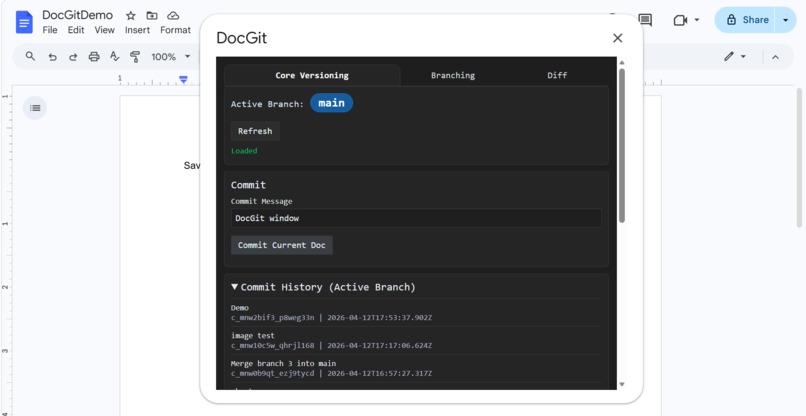
Task: Switch to the Branching tab
Action: point(453,75)
